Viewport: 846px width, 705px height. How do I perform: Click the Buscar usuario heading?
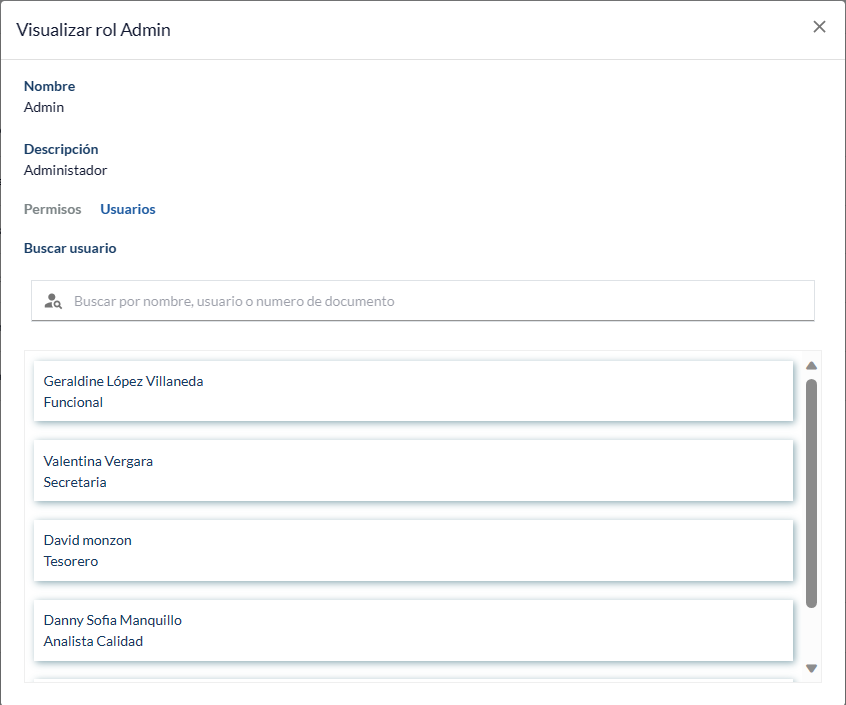coord(70,248)
